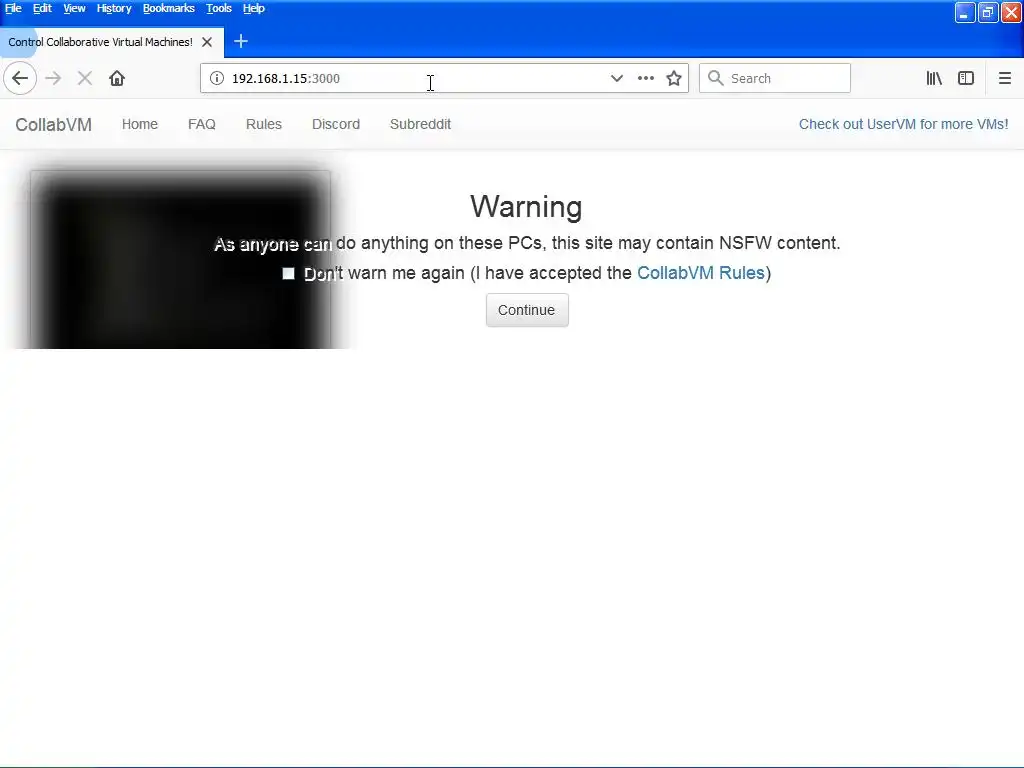Open the Library icon
The width and height of the screenshot is (1024, 768).
(934, 78)
